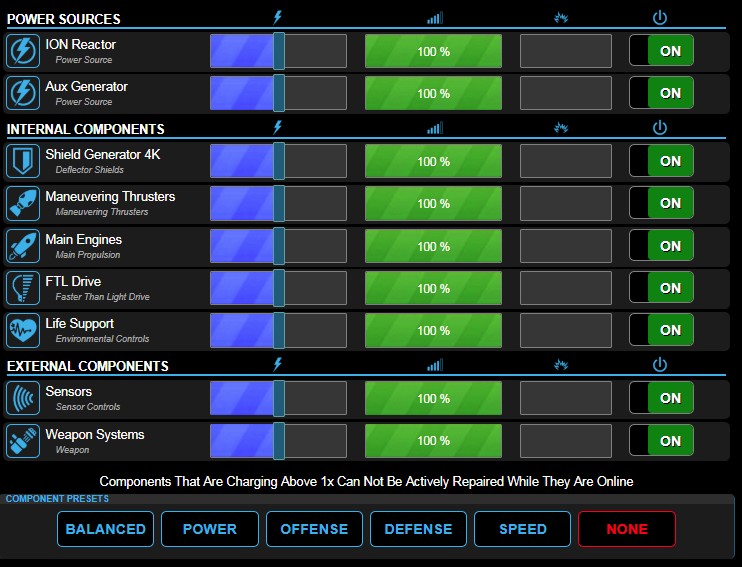Select the Shield Generator 4K shield icon
742x567 pixels.
pyautogui.click(x=22, y=161)
